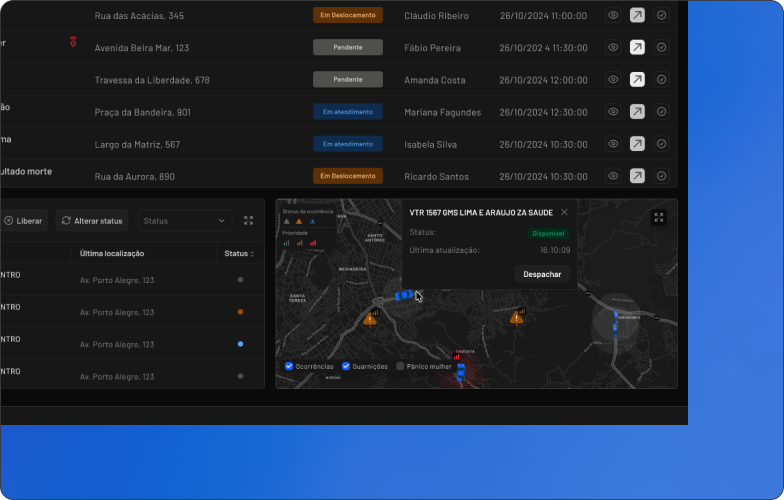Click the Liberar button
Viewport: 784px width, 500px height.
coord(23,220)
